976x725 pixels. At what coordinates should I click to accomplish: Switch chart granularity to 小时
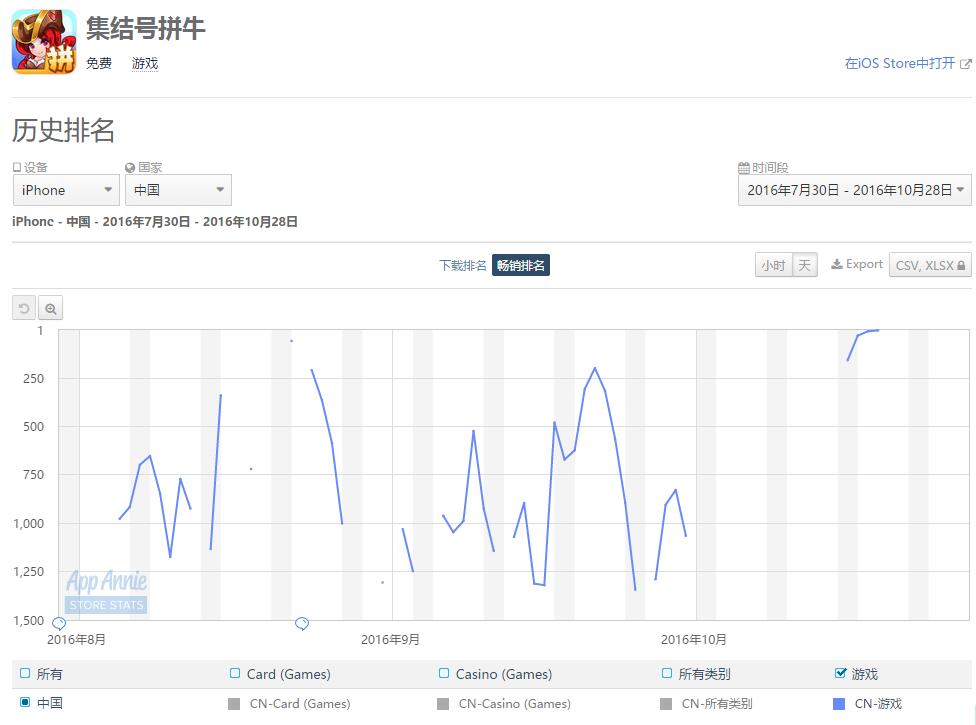[773, 265]
